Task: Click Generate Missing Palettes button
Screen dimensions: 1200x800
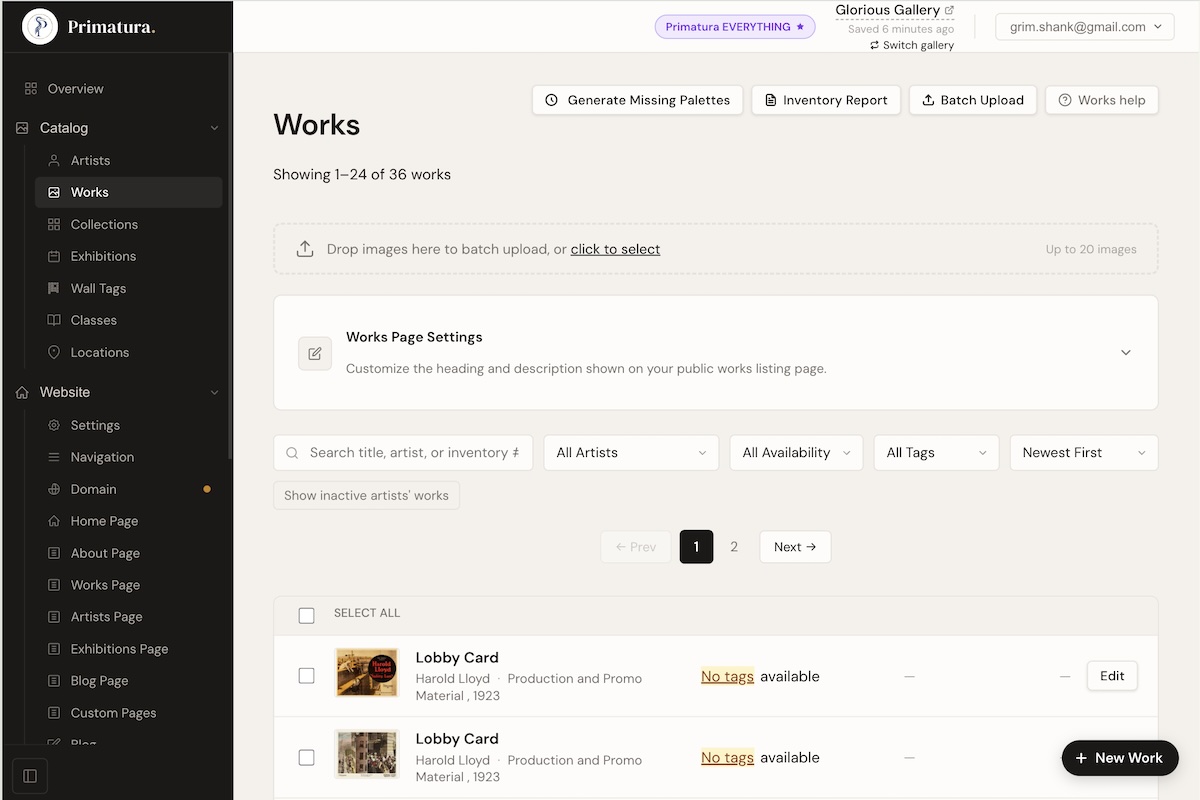Action: coord(638,100)
